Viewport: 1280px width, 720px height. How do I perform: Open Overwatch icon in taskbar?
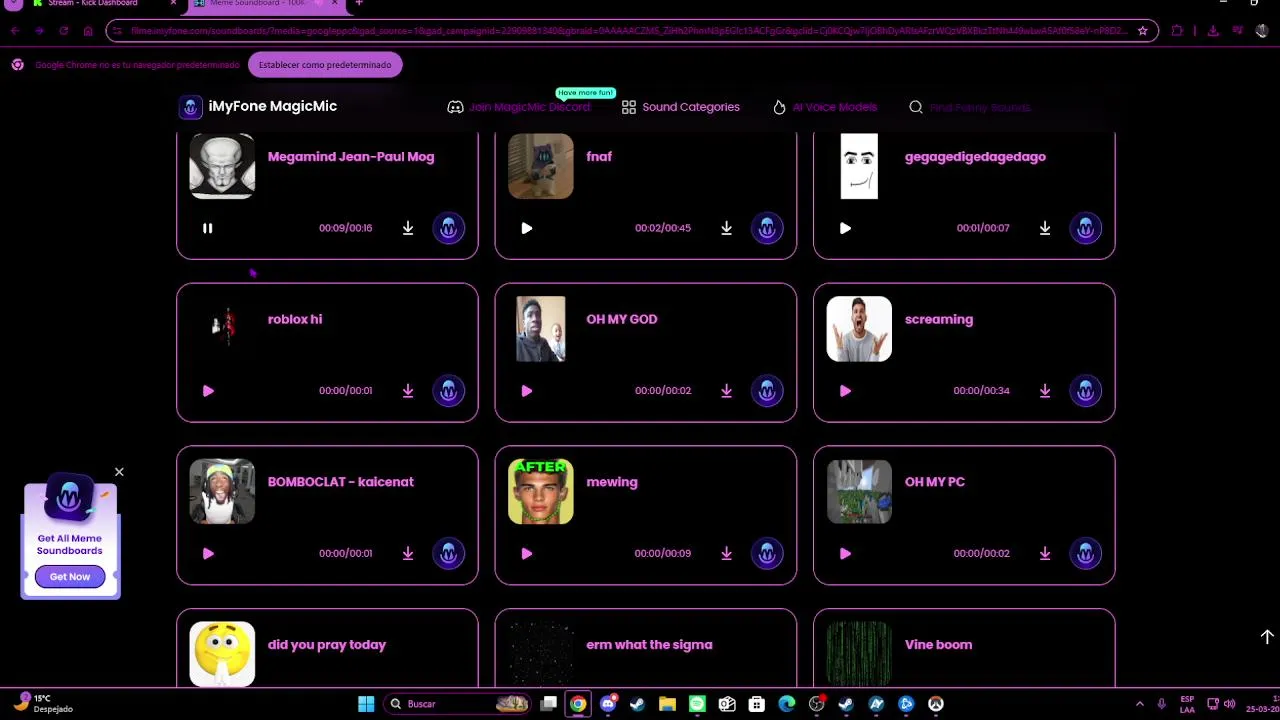click(x=936, y=704)
